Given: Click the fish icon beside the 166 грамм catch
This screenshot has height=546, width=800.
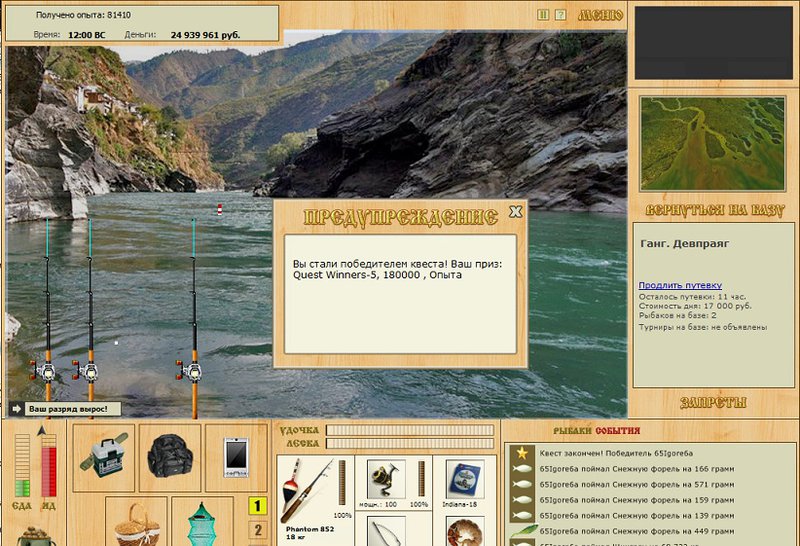Looking at the screenshot, I should (x=521, y=468).
